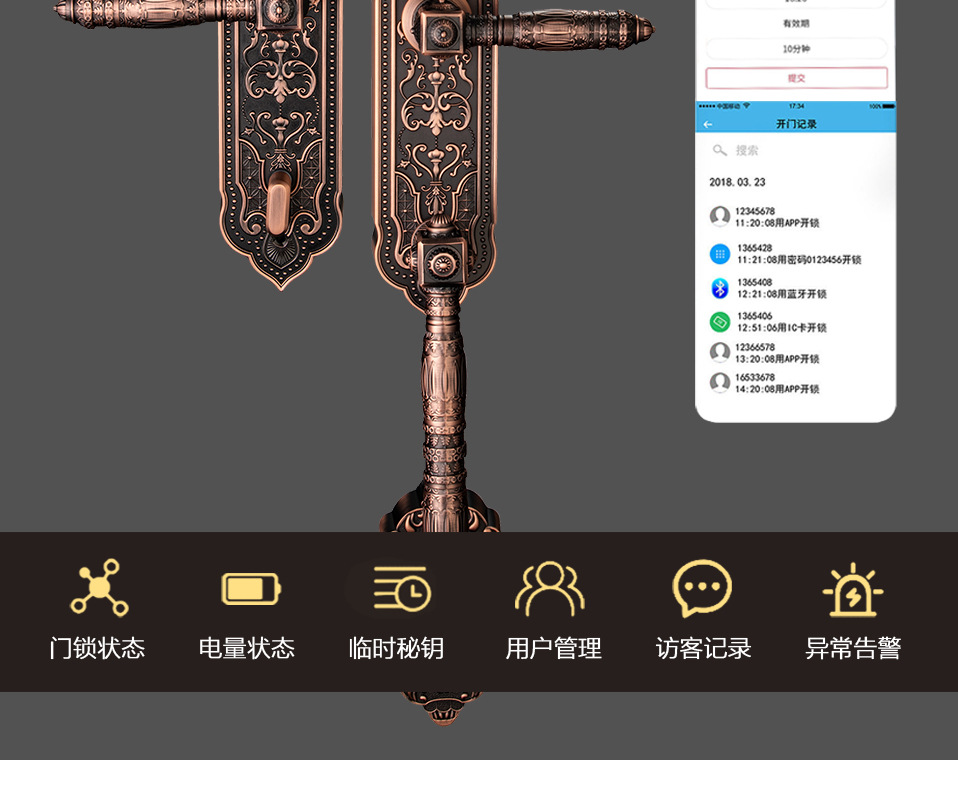Click the visitor record chat bubble icon

click(702, 589)
